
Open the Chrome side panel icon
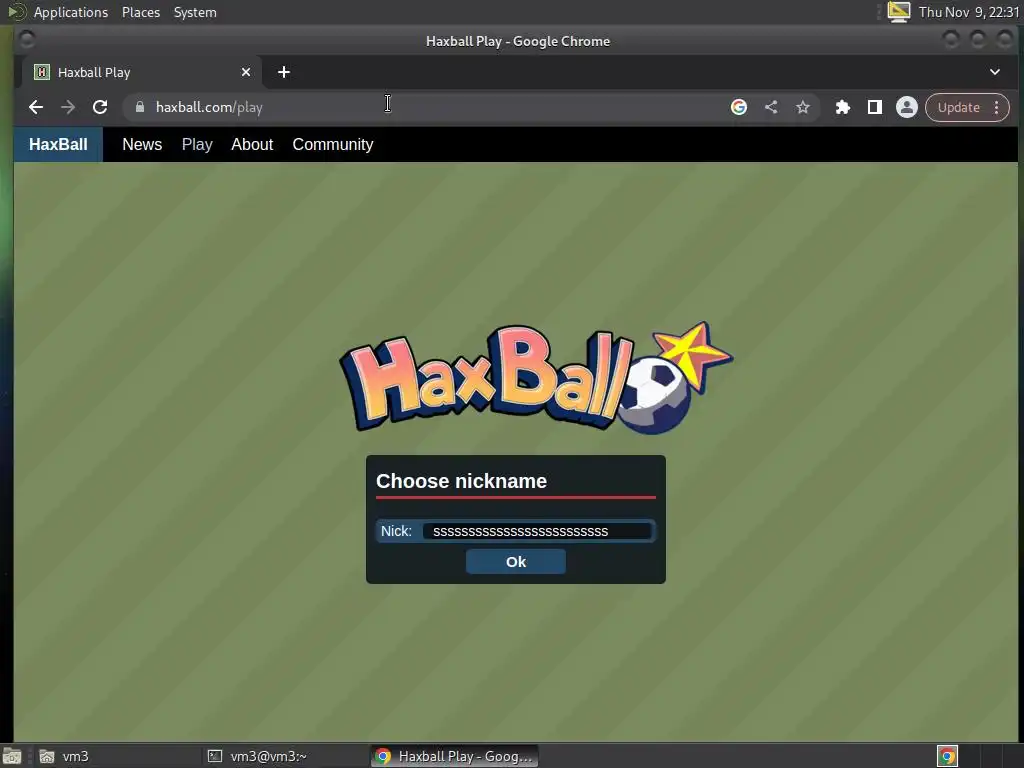pos(874,107)
